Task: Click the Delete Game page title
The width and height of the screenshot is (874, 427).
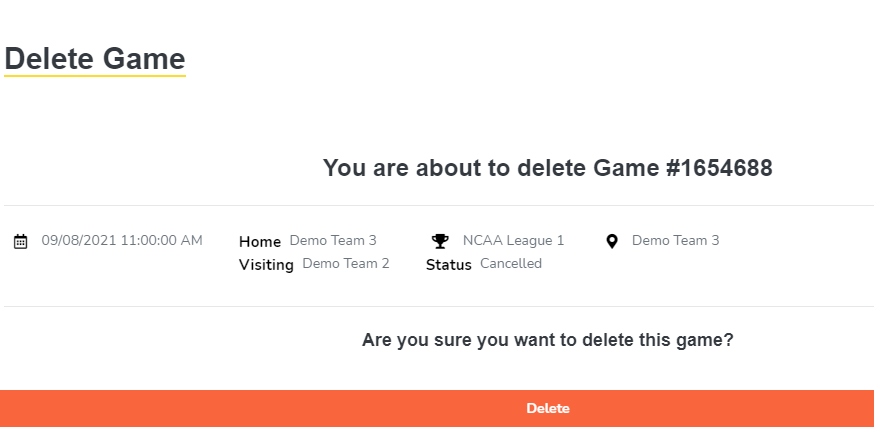Action: tap(94, 58)
